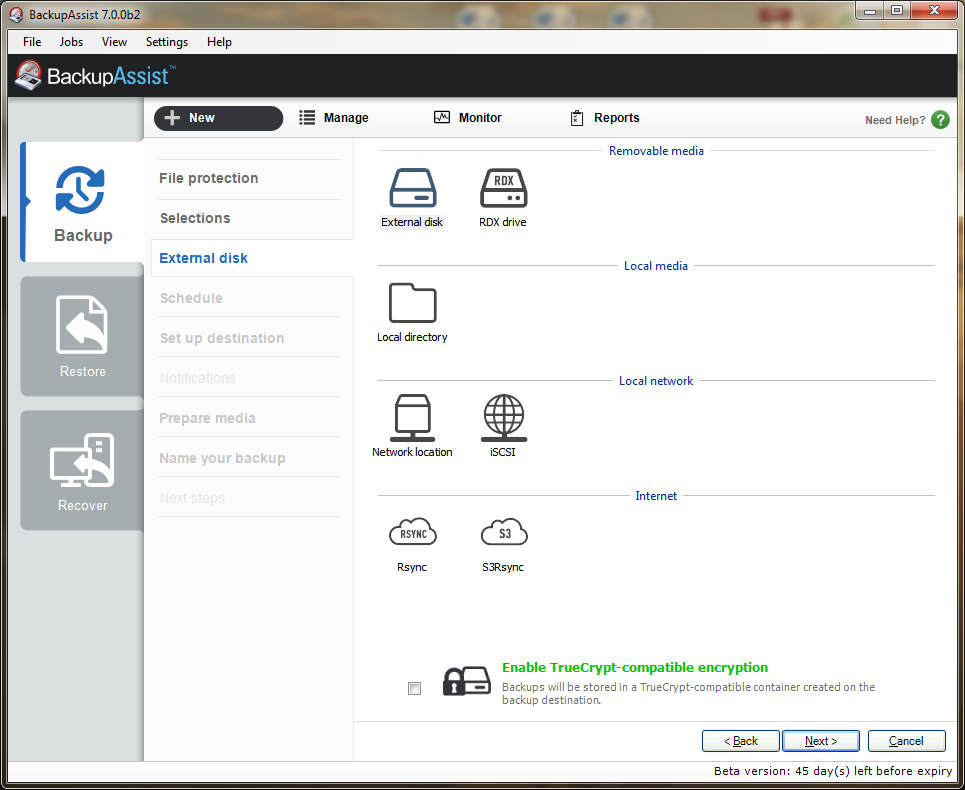Viewport: 965px width, 790px height.
Task: Open the Settings menu
Action: click(166, 42)
